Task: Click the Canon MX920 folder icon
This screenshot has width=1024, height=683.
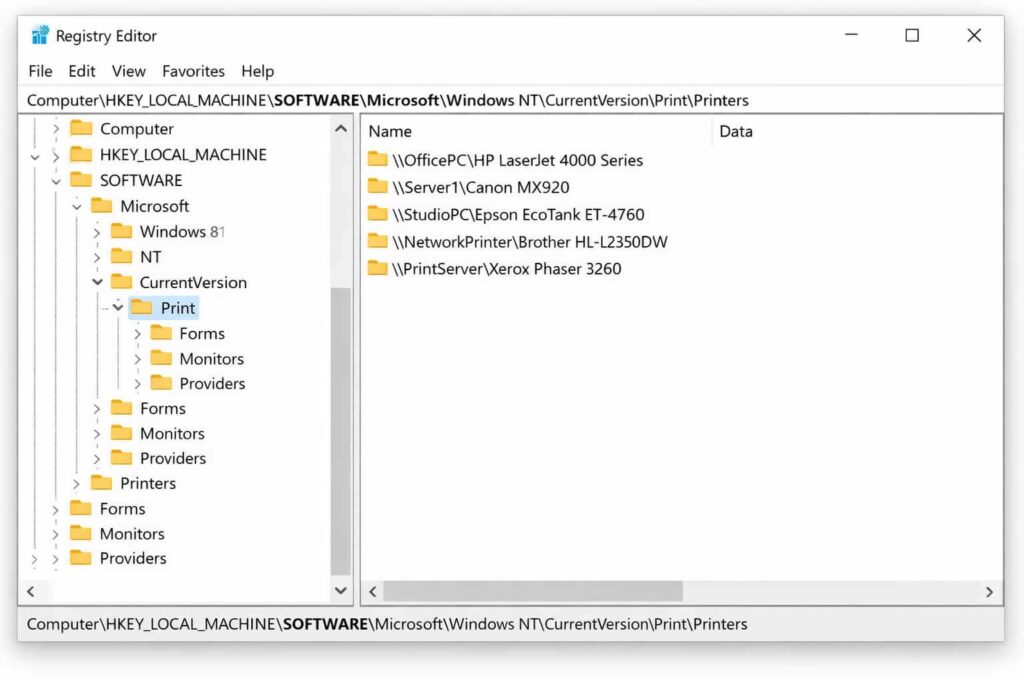Action: point(377,187)
